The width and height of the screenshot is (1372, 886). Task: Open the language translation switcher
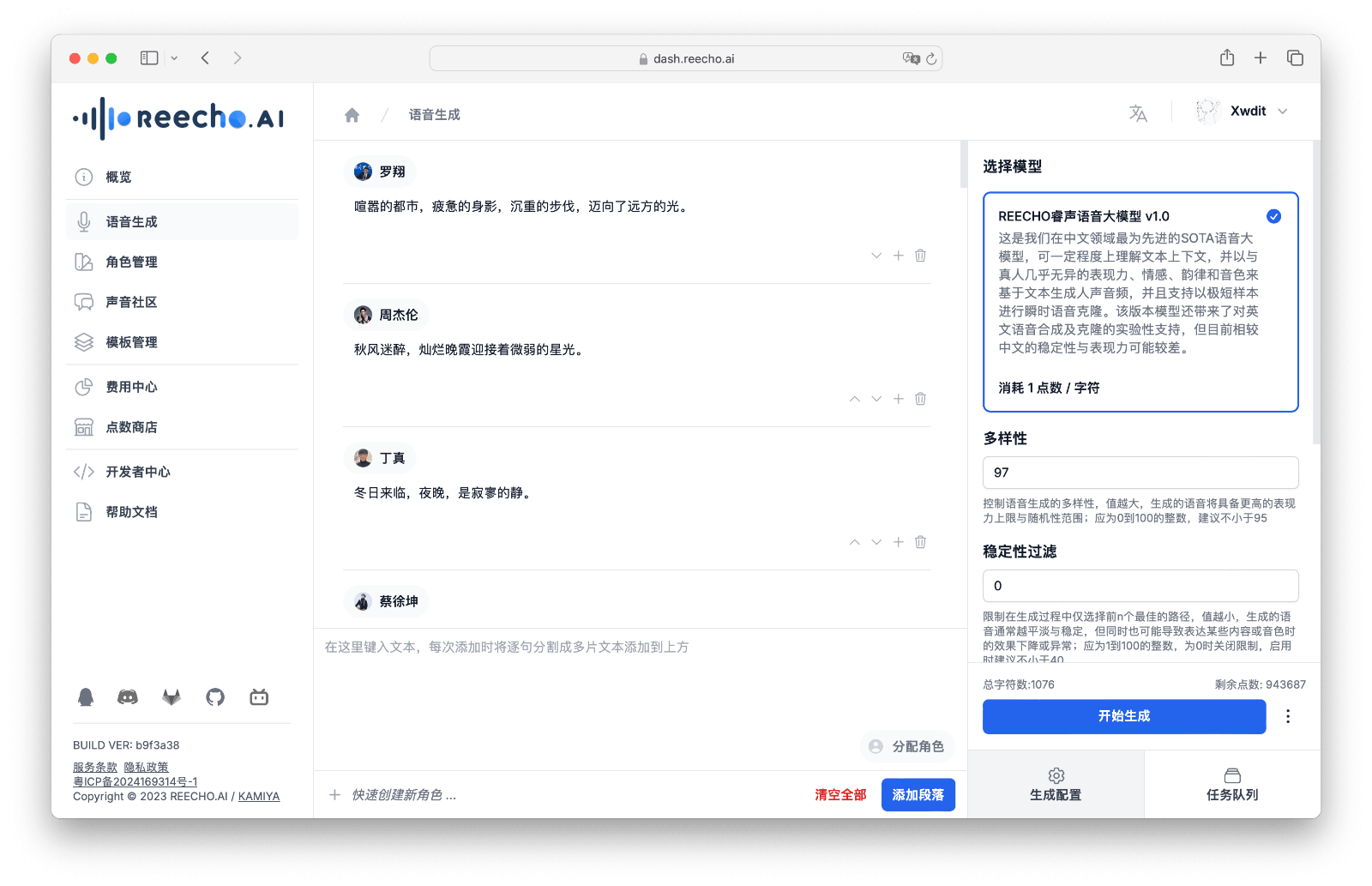pyautogui.click(x=1138, y=112)
